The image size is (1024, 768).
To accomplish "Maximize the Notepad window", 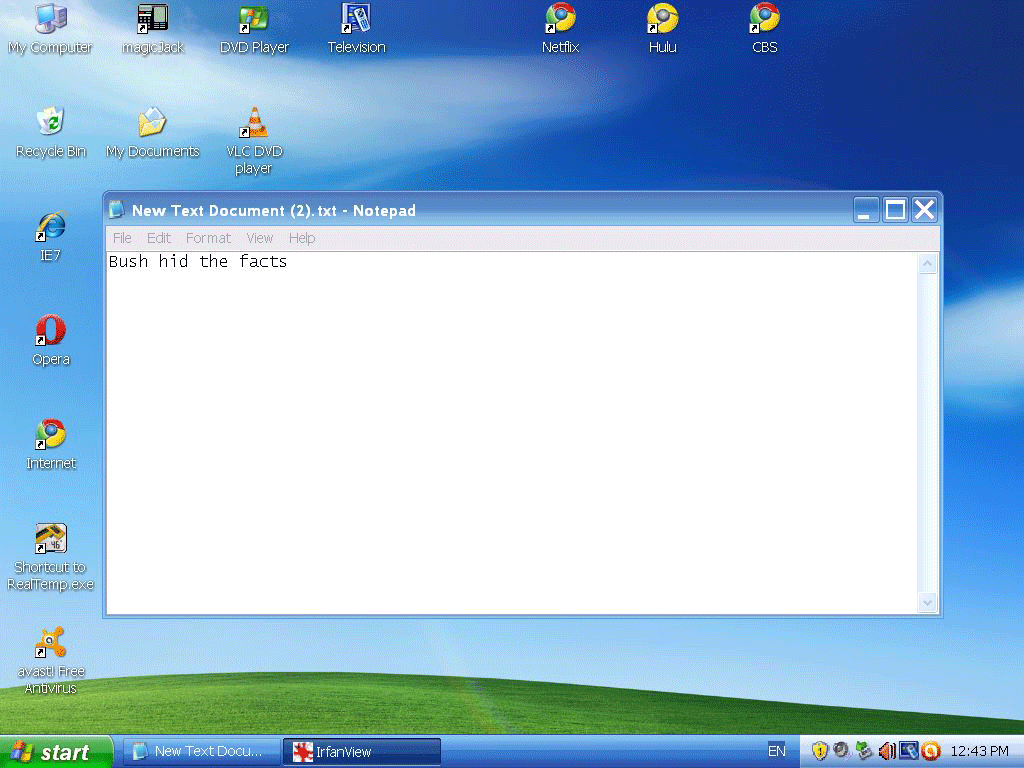I will [895, 210].
